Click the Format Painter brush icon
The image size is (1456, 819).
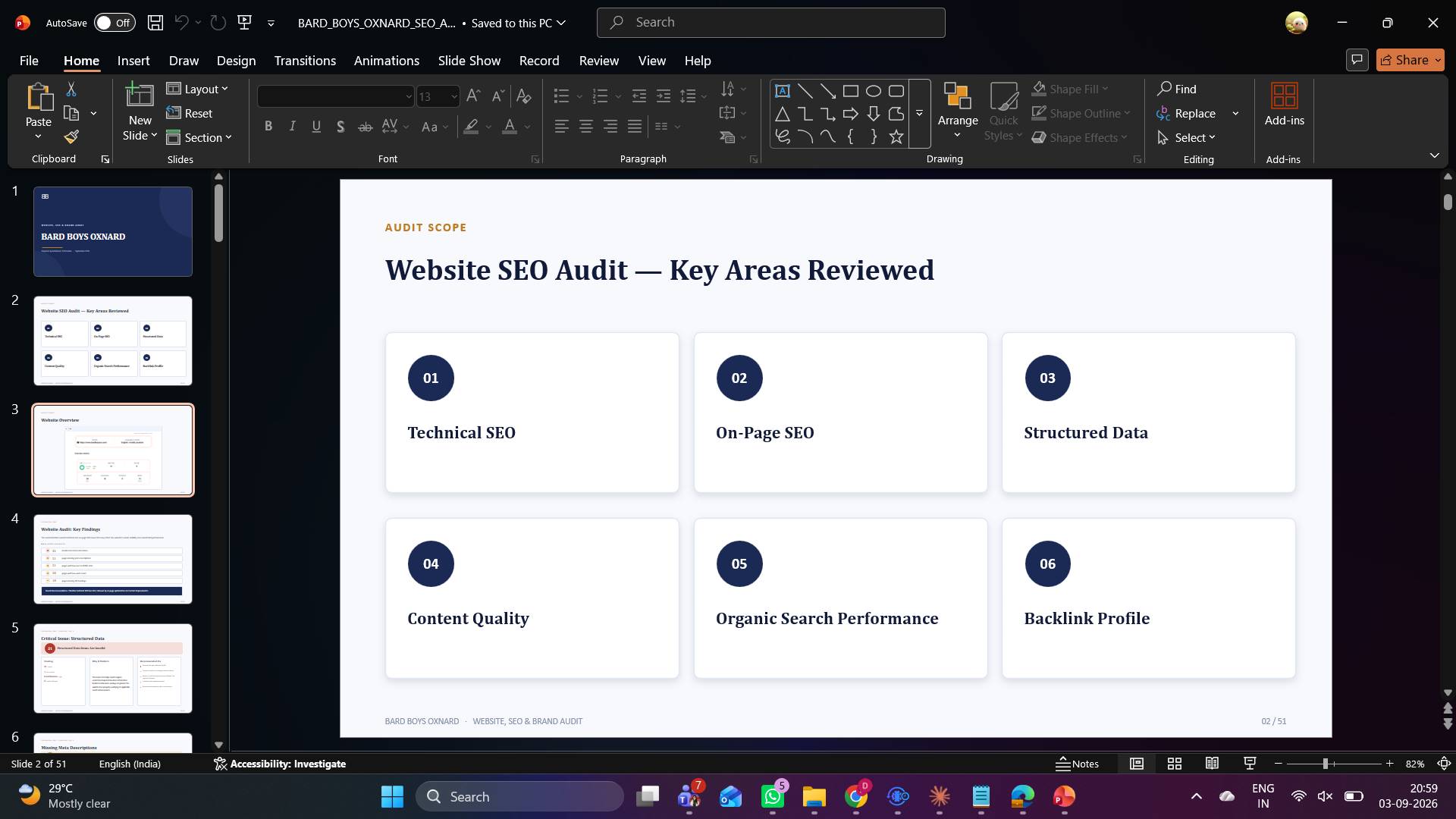point(71,137)
